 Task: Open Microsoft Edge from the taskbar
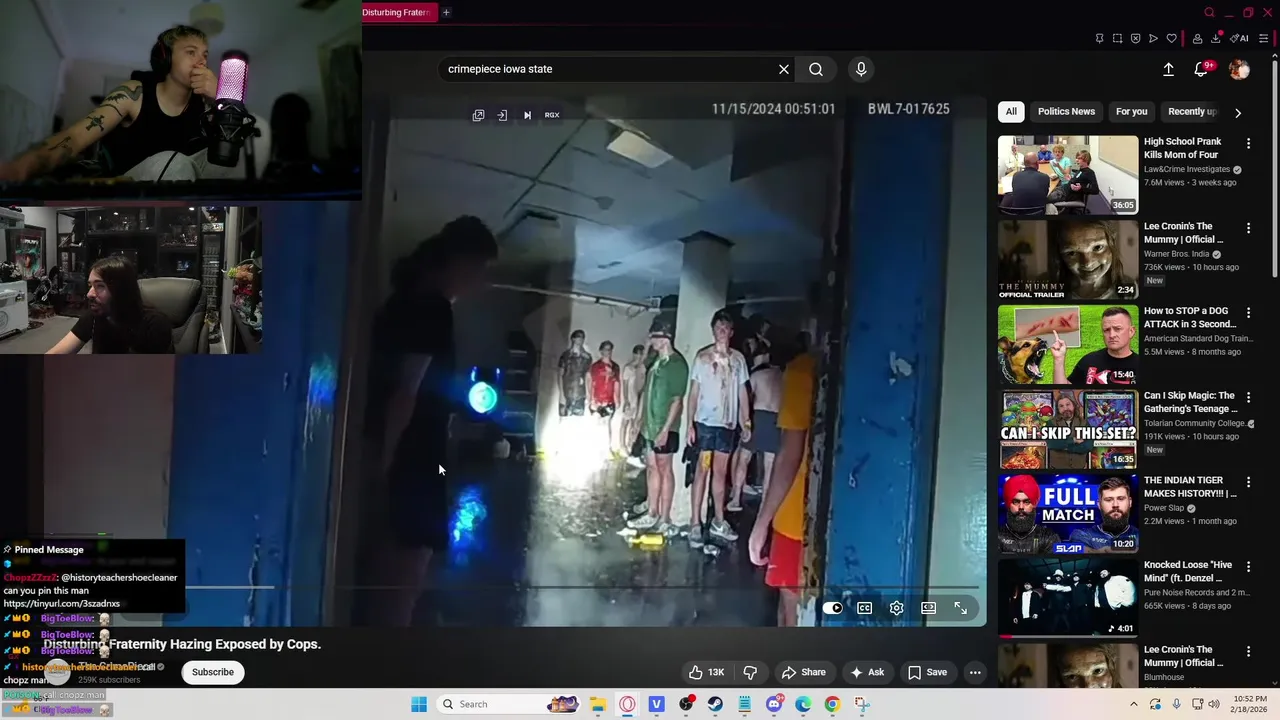803,704
